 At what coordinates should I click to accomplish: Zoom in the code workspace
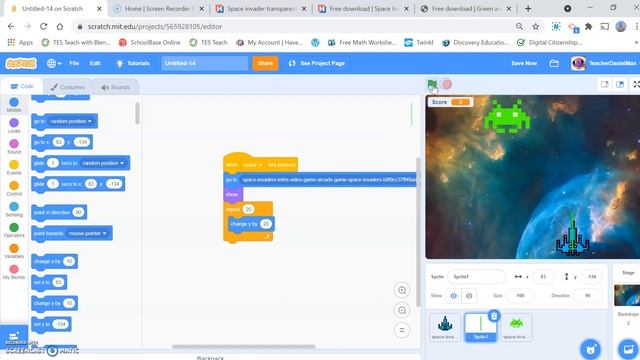(x=402, y=290)
